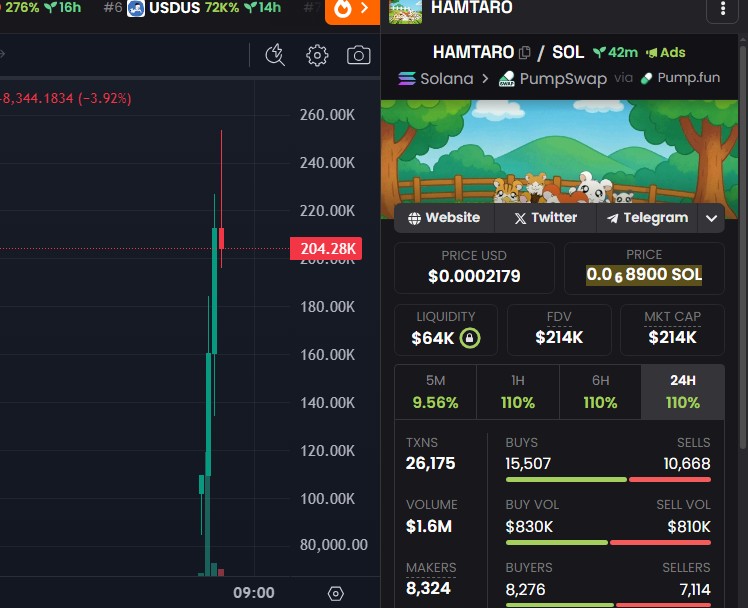Viewport: 748px width, 608px height.
Task: Open the Telegram link
Action: pos(647,218)
